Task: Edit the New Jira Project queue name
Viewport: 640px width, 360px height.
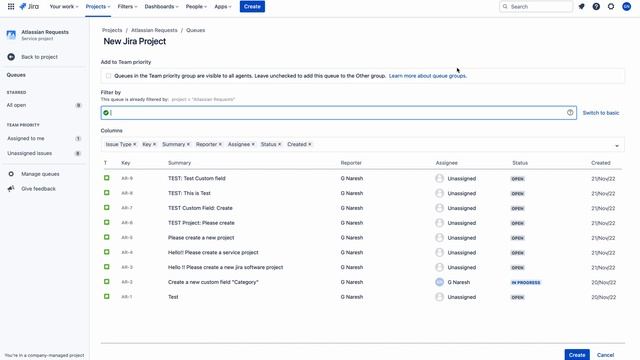Action: coord(135,41)
